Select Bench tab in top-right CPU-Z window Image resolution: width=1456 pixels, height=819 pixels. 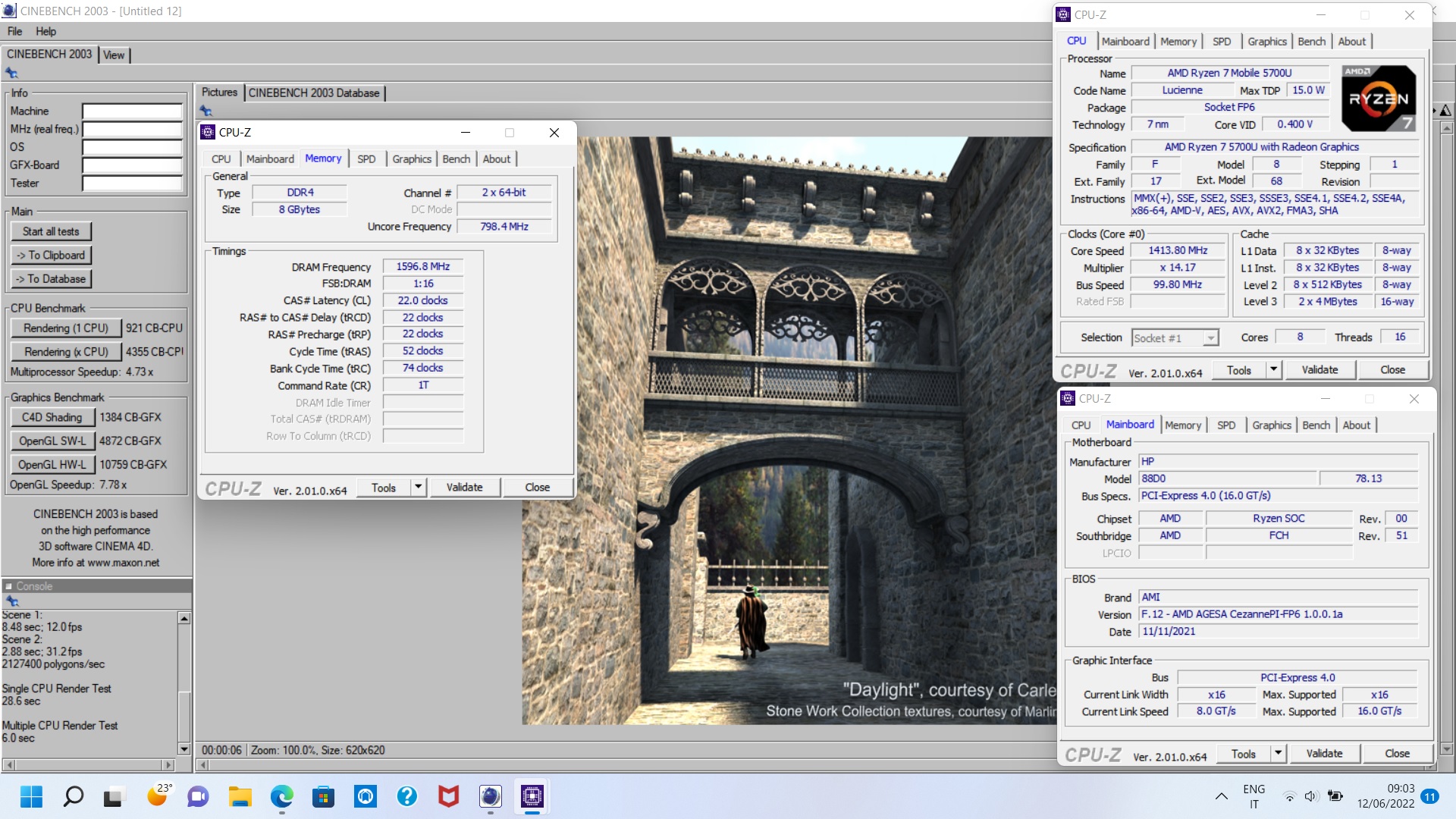[1311, 41]
